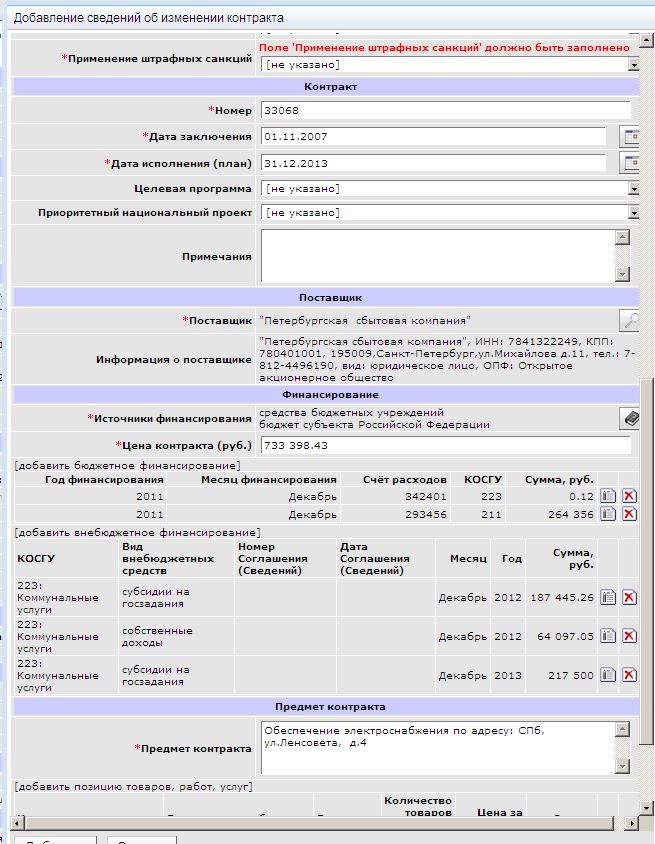Click down arrow of Примечания scrollbar
The height and width of the screenshot is (844, 655).
click(622, 274)
